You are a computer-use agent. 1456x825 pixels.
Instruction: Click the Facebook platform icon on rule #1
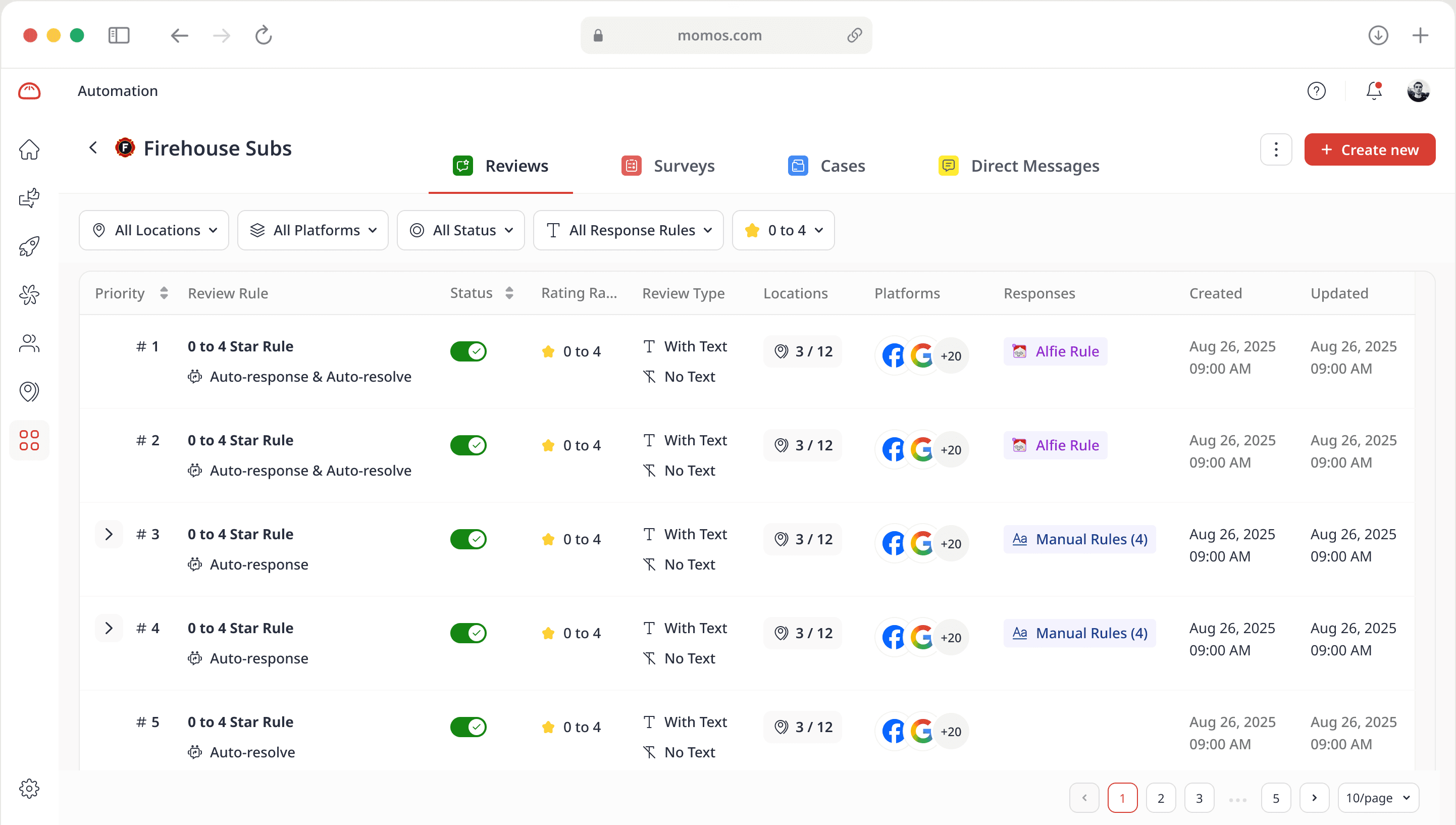[x=894, y=355]
